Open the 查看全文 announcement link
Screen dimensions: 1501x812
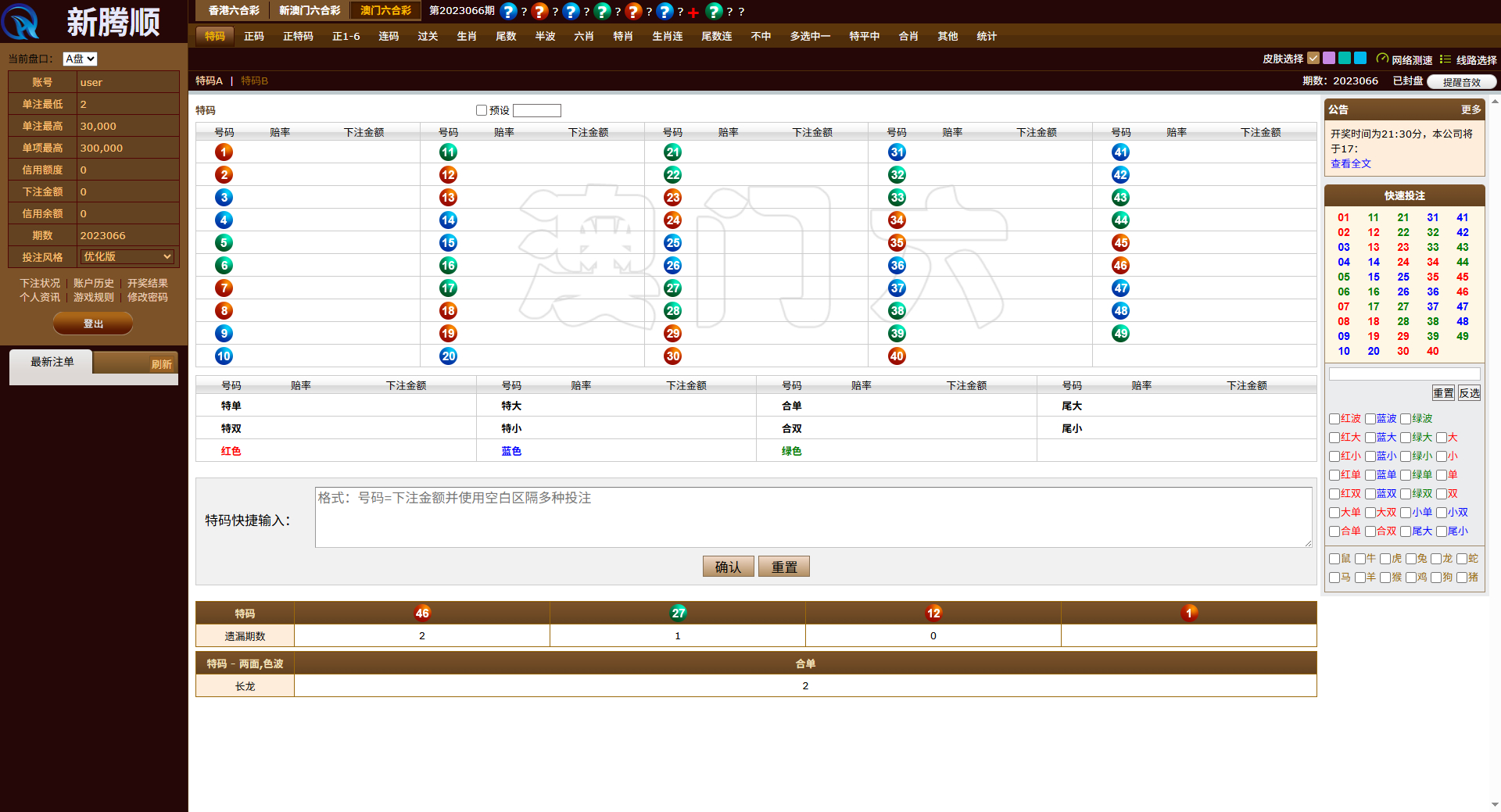(1350, 163)
